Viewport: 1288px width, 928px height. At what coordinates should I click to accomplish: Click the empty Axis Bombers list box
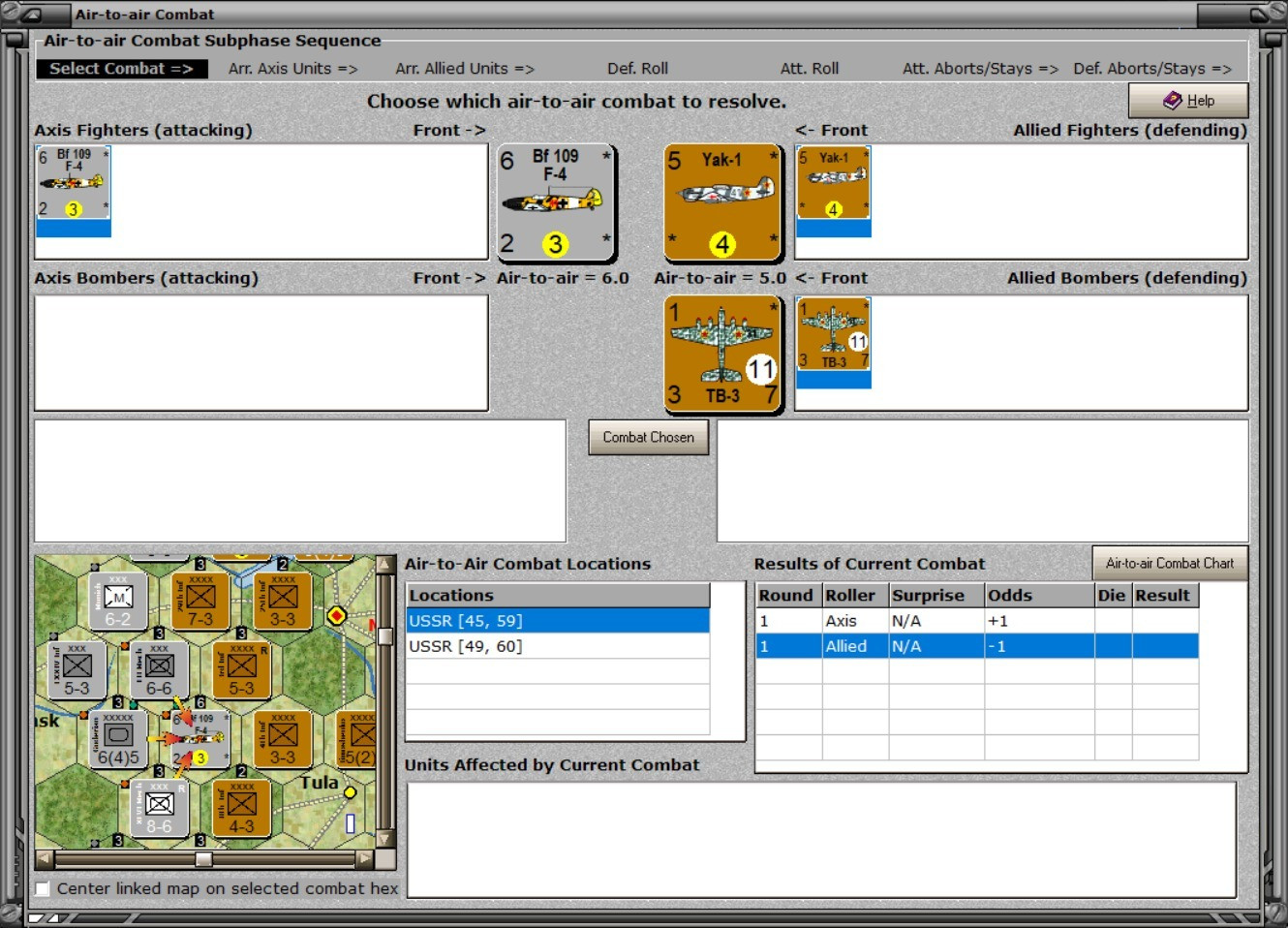click(261, 354)
